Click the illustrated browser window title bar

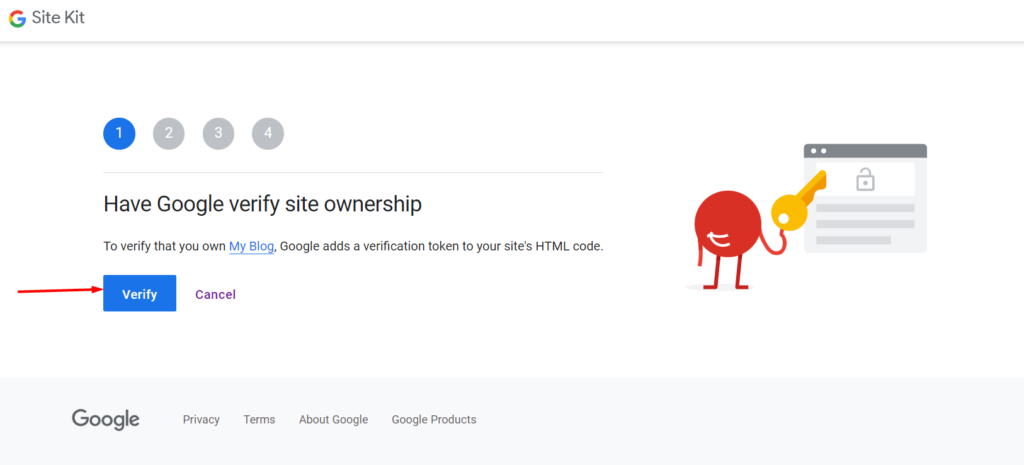865,151
